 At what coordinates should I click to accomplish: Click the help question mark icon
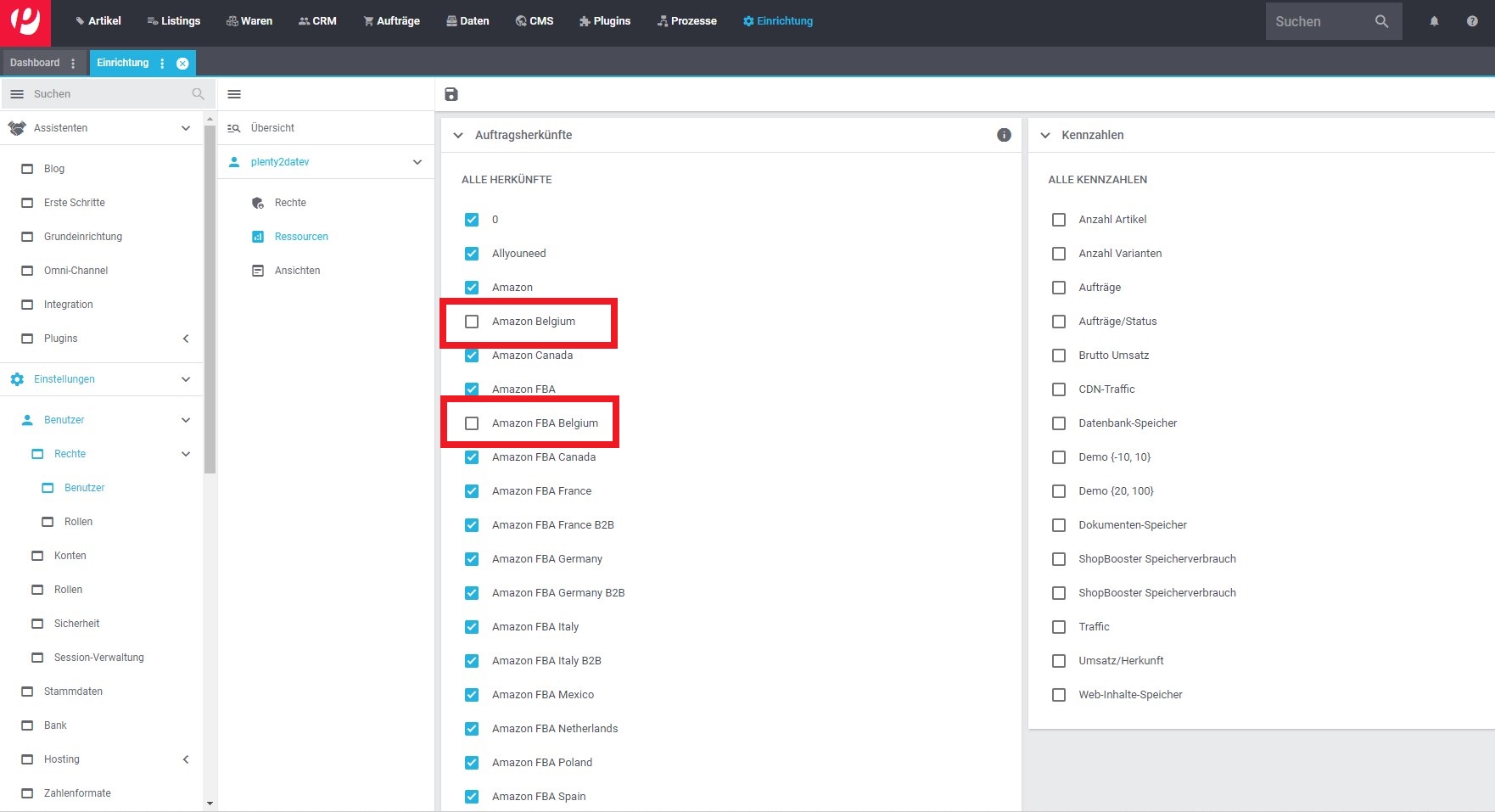tap(1472, 21)
